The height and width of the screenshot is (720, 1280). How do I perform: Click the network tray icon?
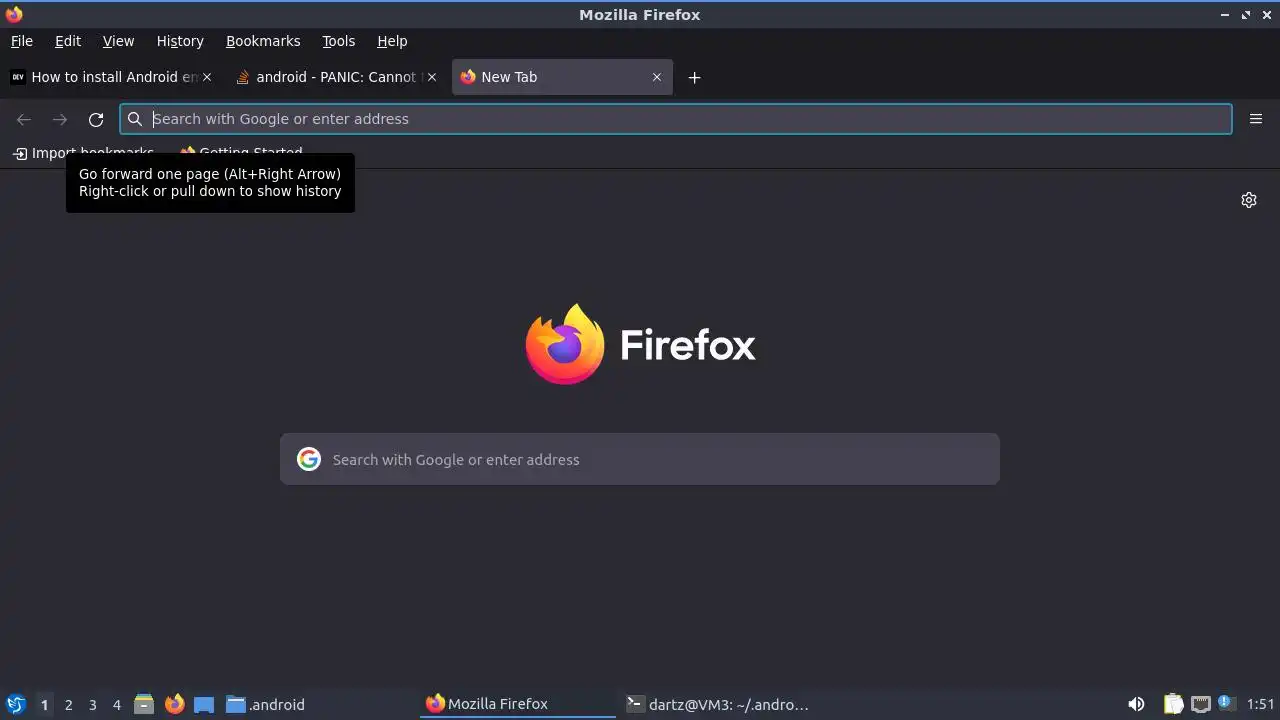[x=1201, y=704]
